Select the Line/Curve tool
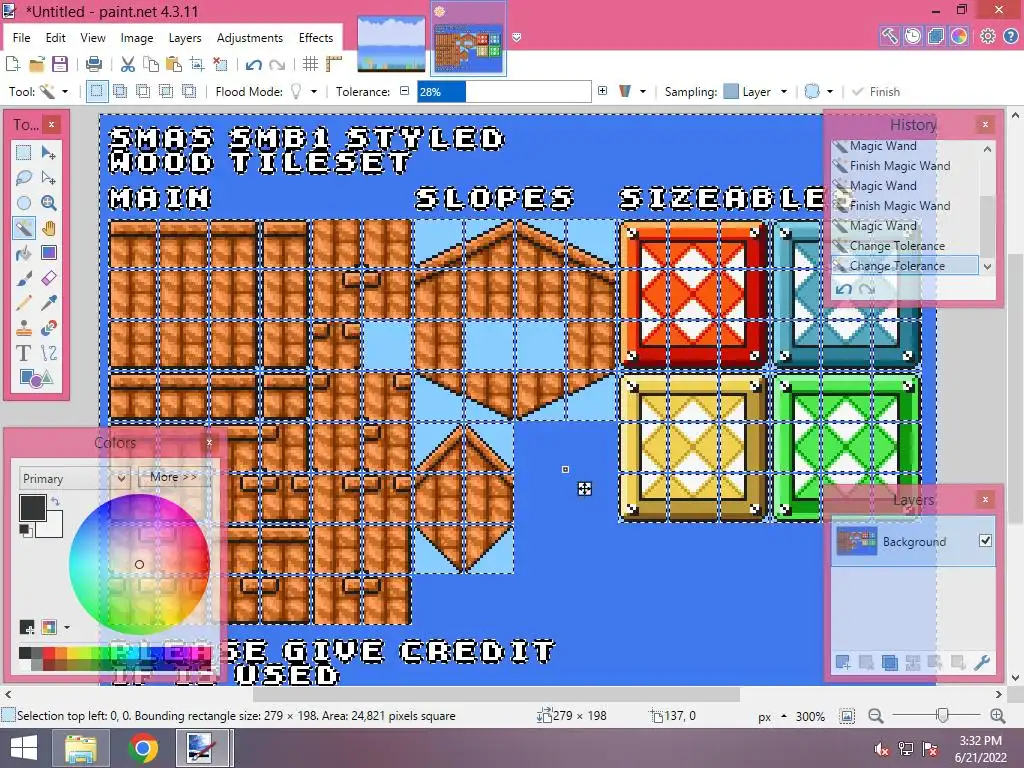Viewport: 1024px width, 768px height. tap(48, 353)
